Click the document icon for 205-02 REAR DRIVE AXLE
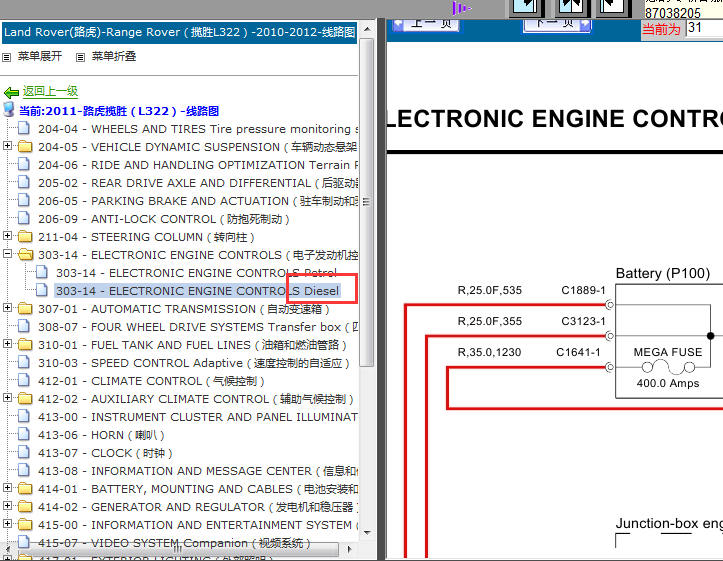The image size is (723, 561). pyautogui.click(x=24, y=182)
